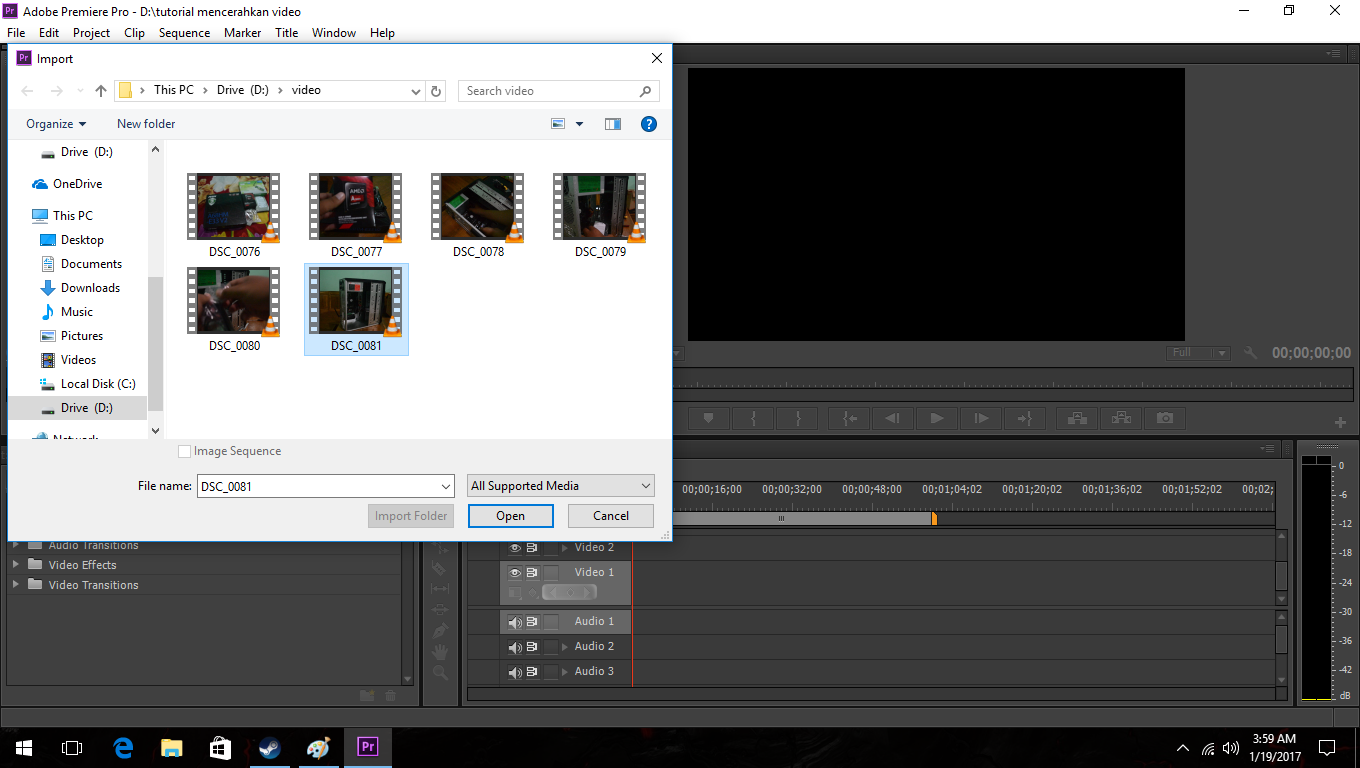Screen dimensions: 1360x768
Task: Mute the Audio 1 track
Action: pos(515,622)
